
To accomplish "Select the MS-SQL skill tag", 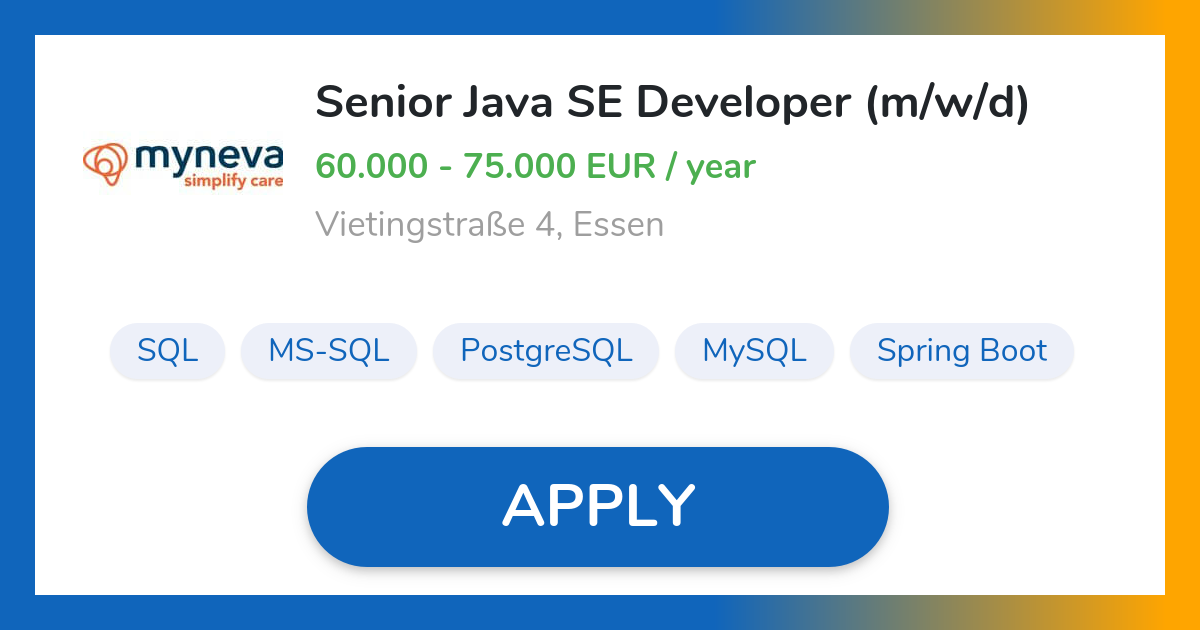I will point(328,351).
